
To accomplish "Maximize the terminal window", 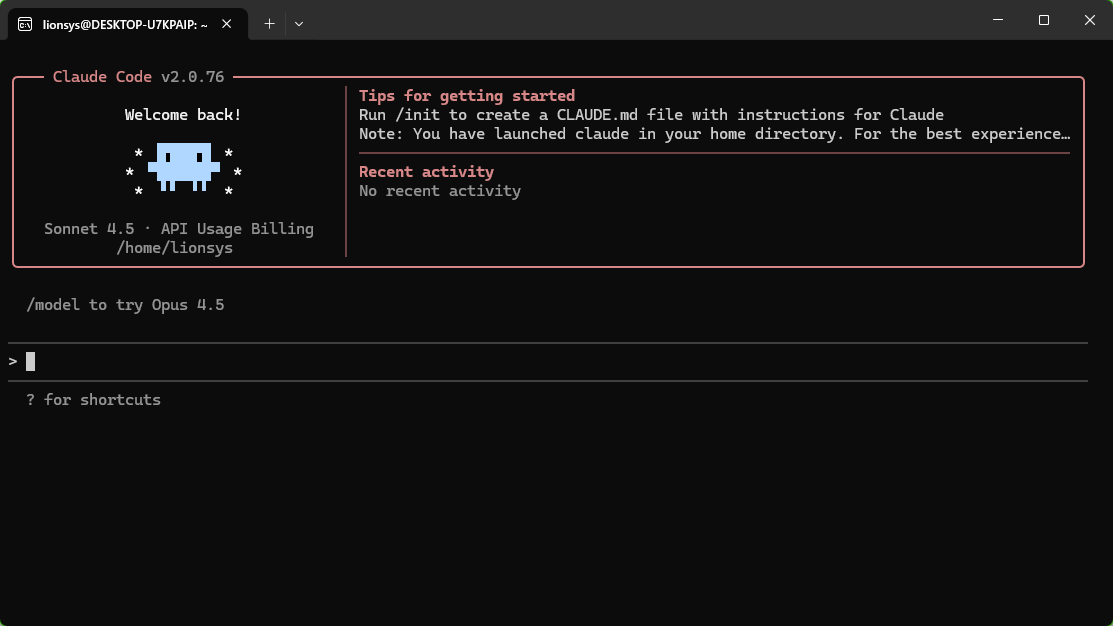I will 1044,20.
